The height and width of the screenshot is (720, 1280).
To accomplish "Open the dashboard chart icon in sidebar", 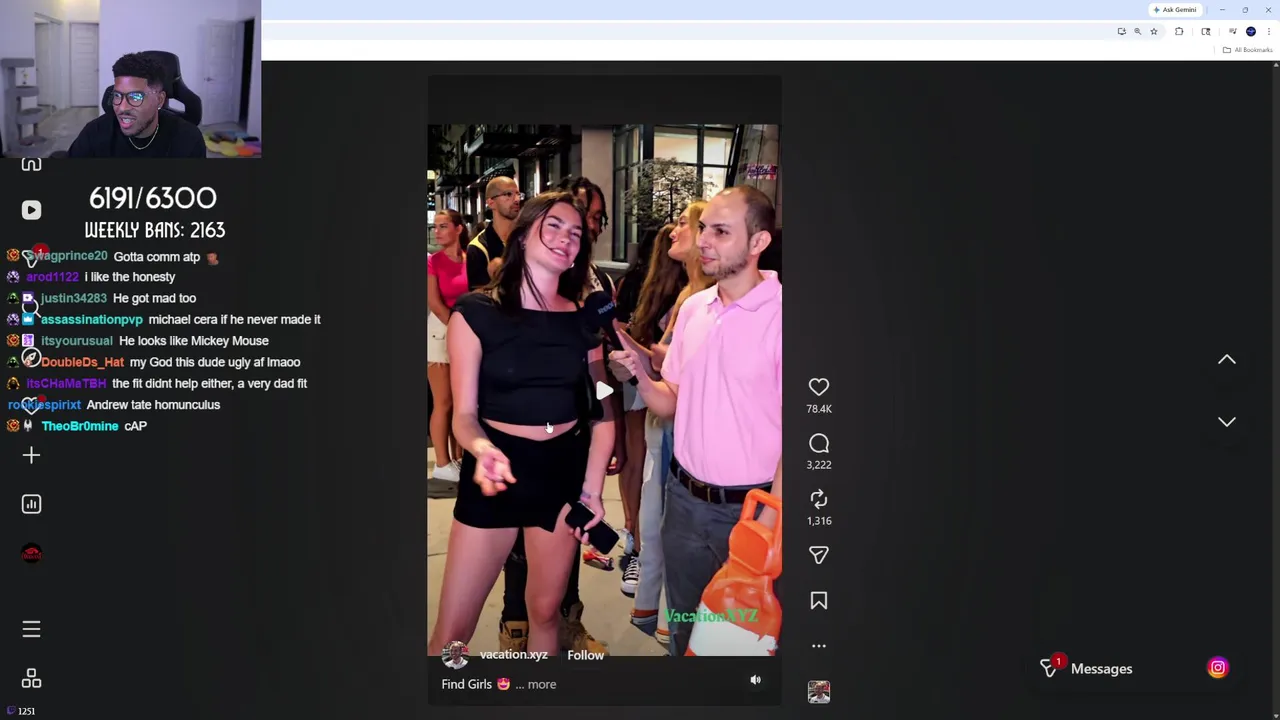I will [x=31, y=504].
